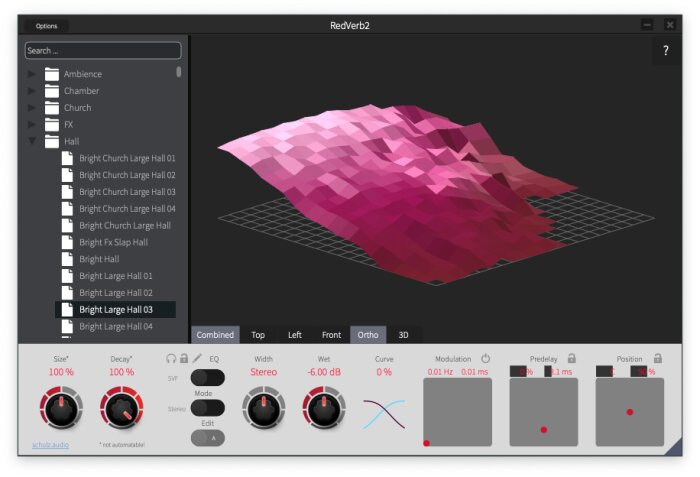Open the Options menu
700x477 pixels.
(x=46, y=26)
